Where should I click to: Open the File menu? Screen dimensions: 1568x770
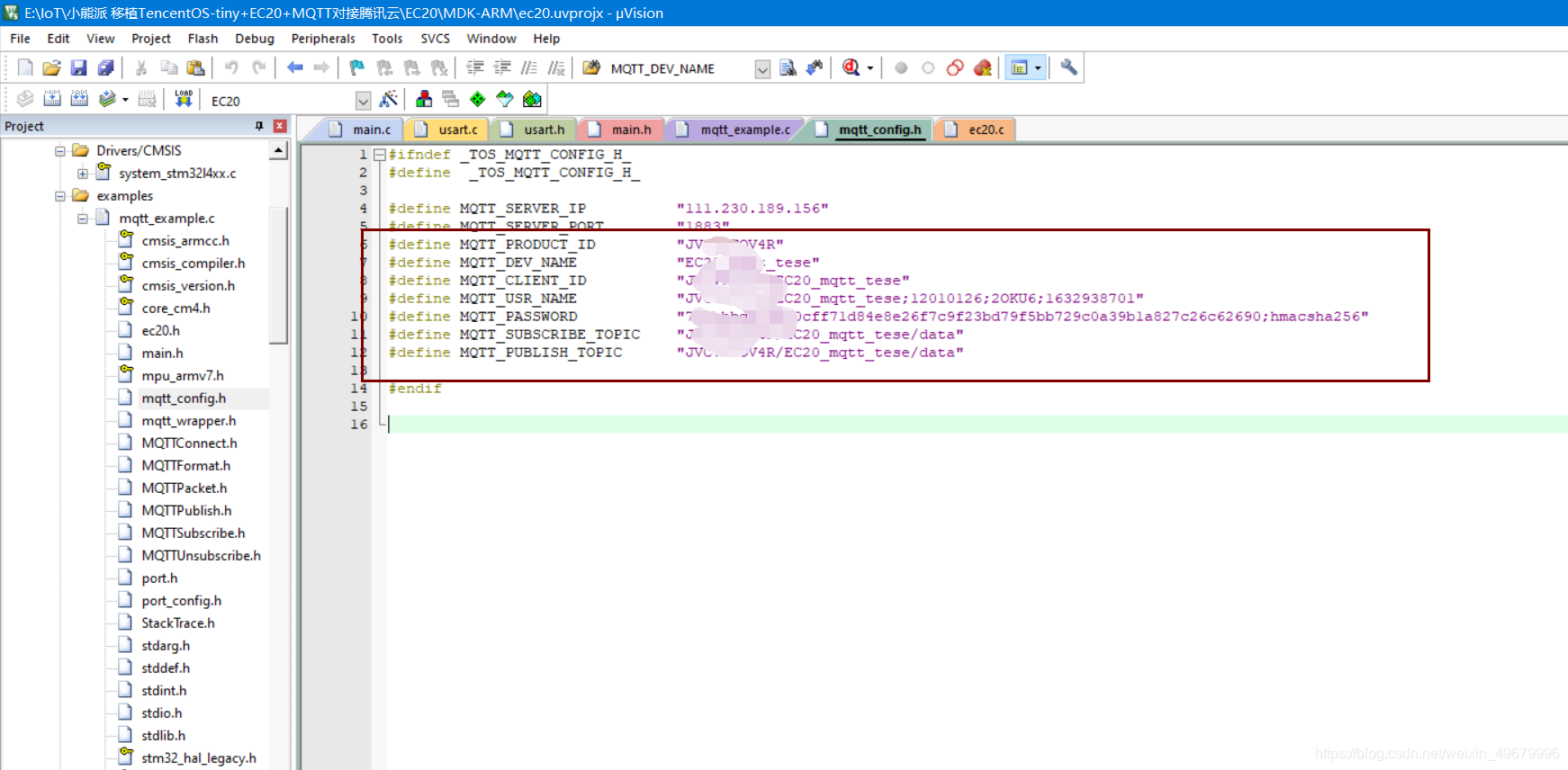tap(20, 39)
